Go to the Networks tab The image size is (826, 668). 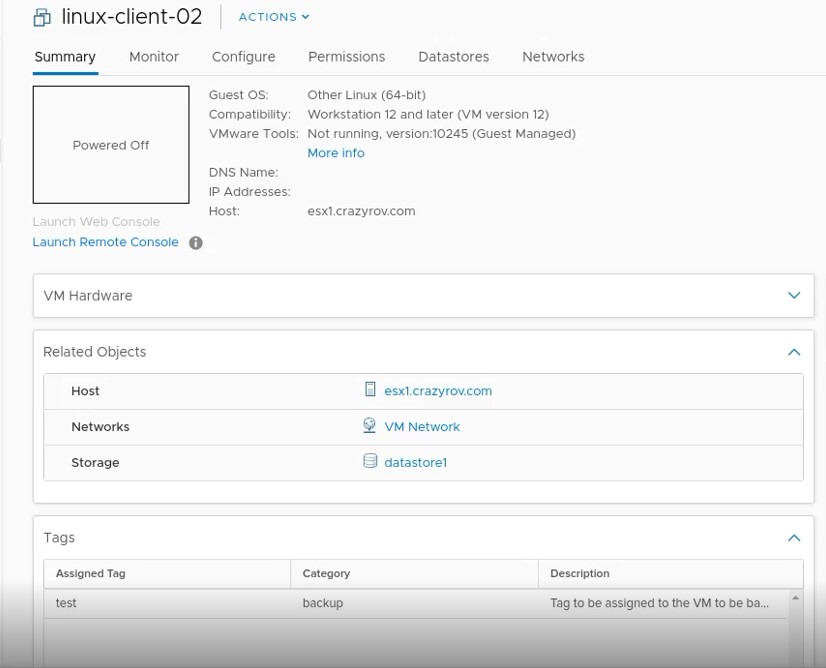pos(553,57)
